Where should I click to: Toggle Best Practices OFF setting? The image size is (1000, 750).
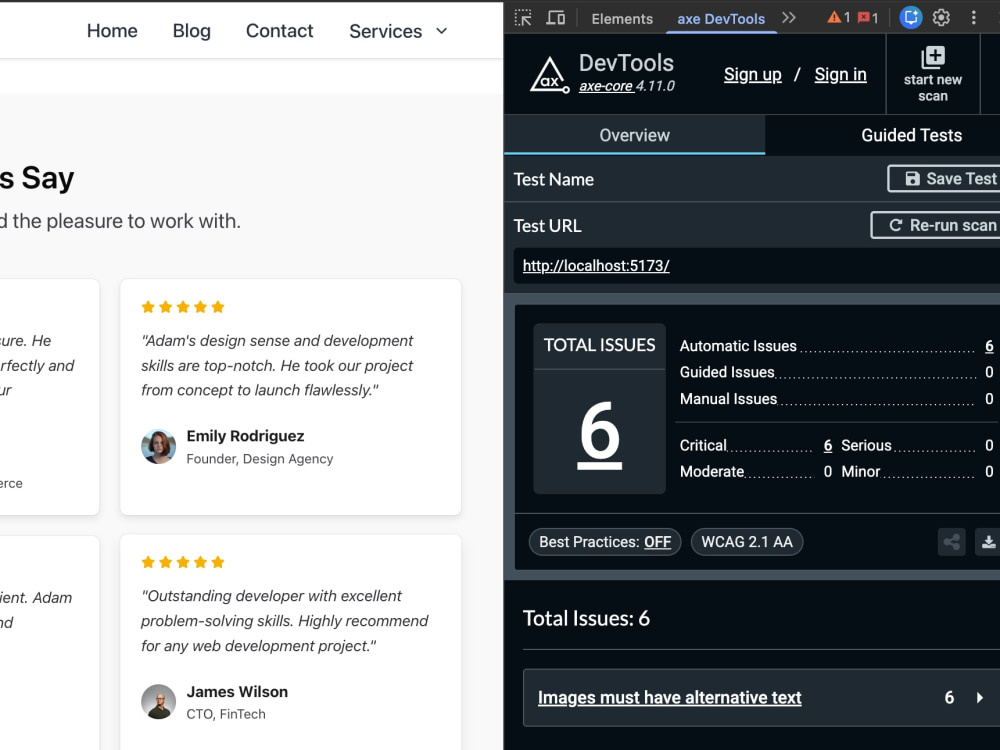605,542
